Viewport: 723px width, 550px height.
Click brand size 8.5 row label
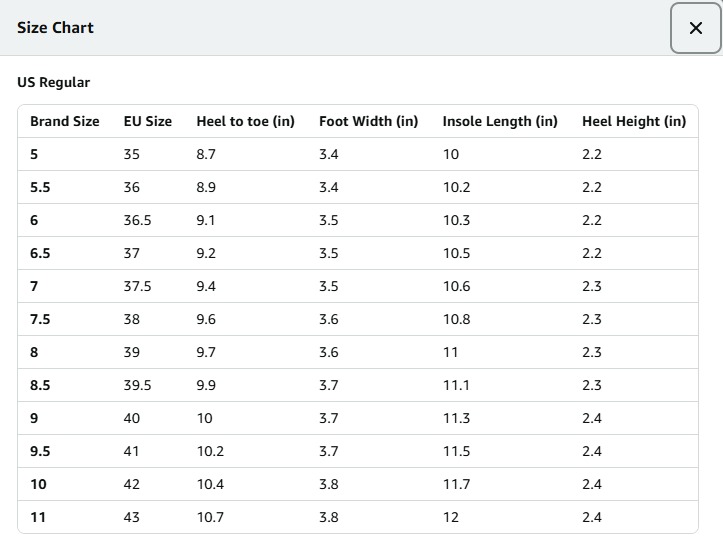click(x=40, y=385)
